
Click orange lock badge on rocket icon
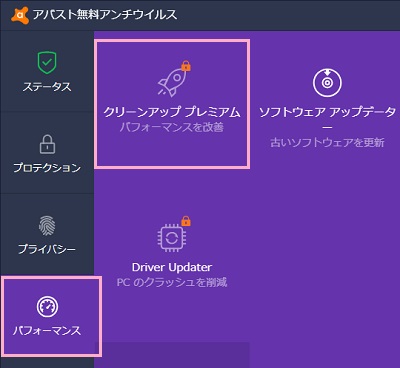tap(186, 66)
